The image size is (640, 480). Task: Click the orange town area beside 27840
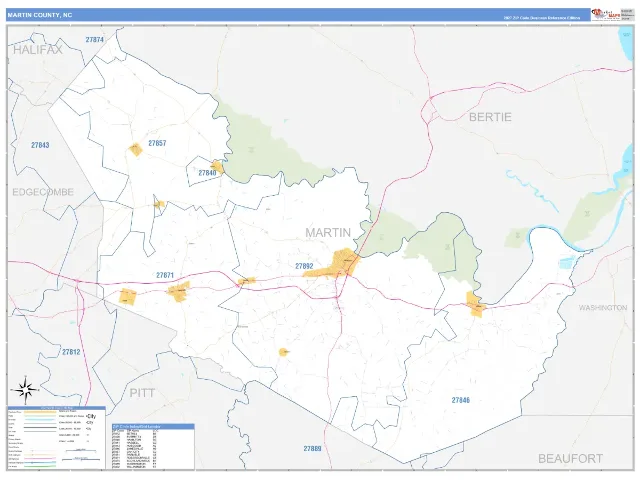tap(217, 167)
